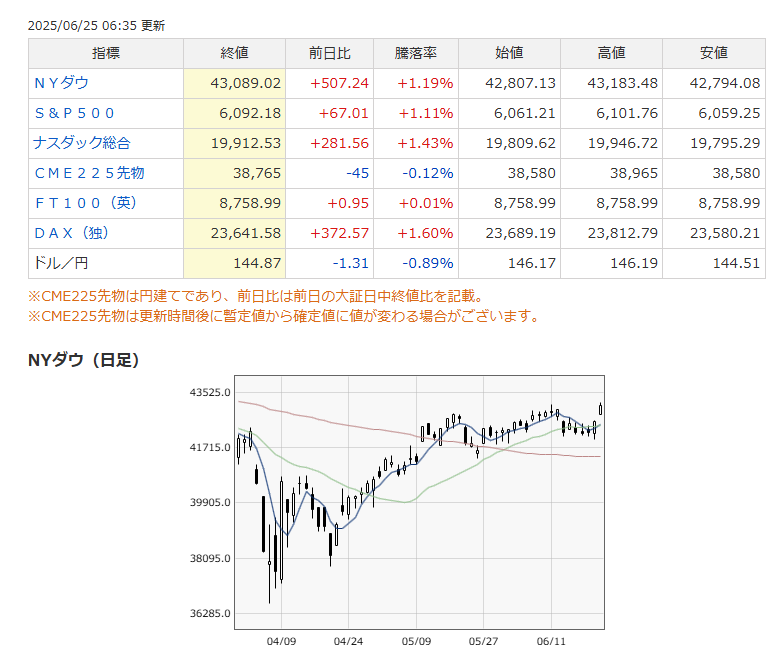Click chart date label 04/09
777x666 pixels.
(x=281, y=641)
